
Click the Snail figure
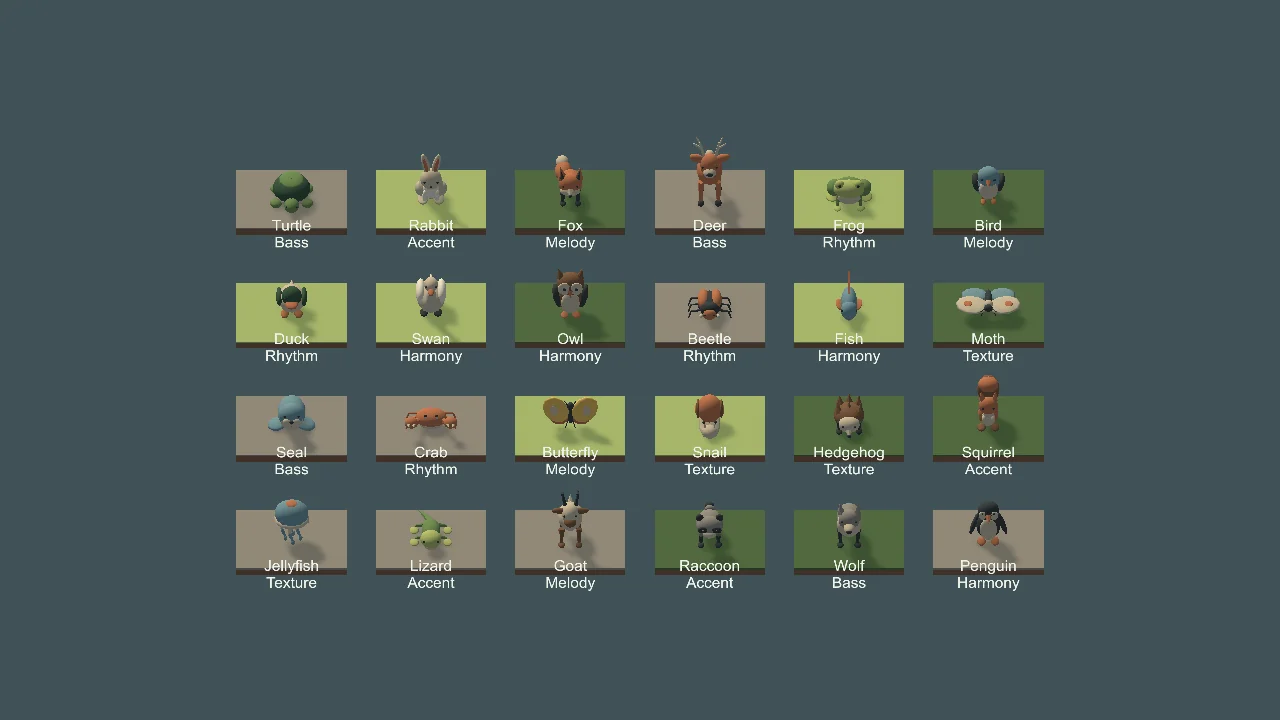[x=709, y=415]
